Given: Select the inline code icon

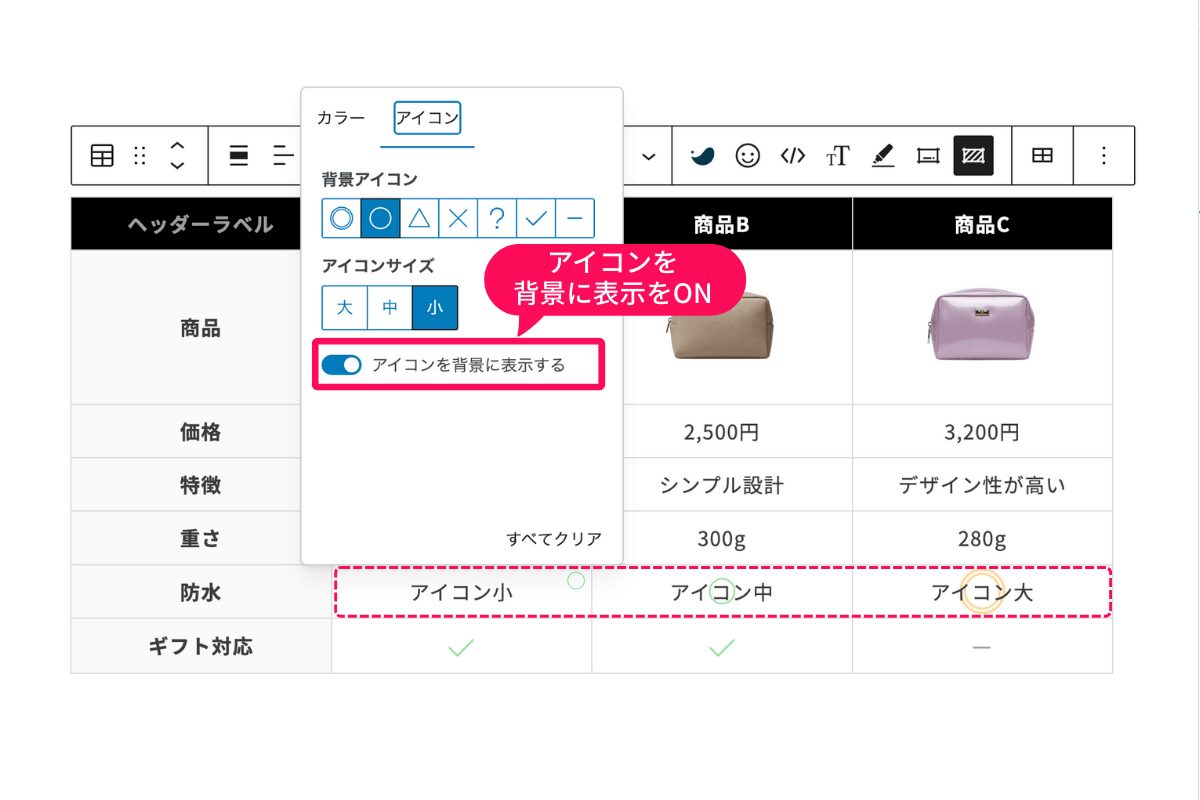Looking at the screenshot, I should [x=792, y=156].
